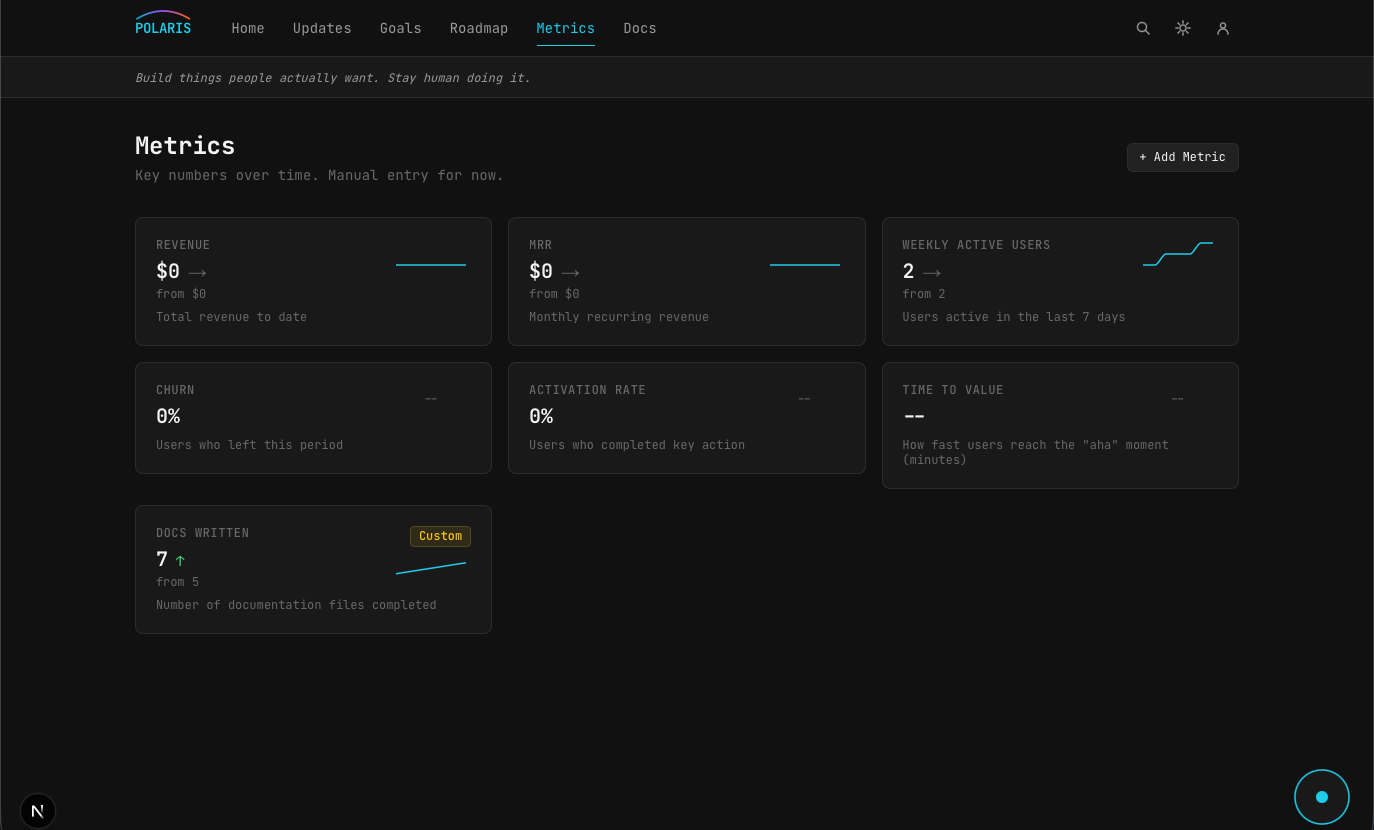
Task: Click the Revenue sparkline chart
Action: (431, 265)
